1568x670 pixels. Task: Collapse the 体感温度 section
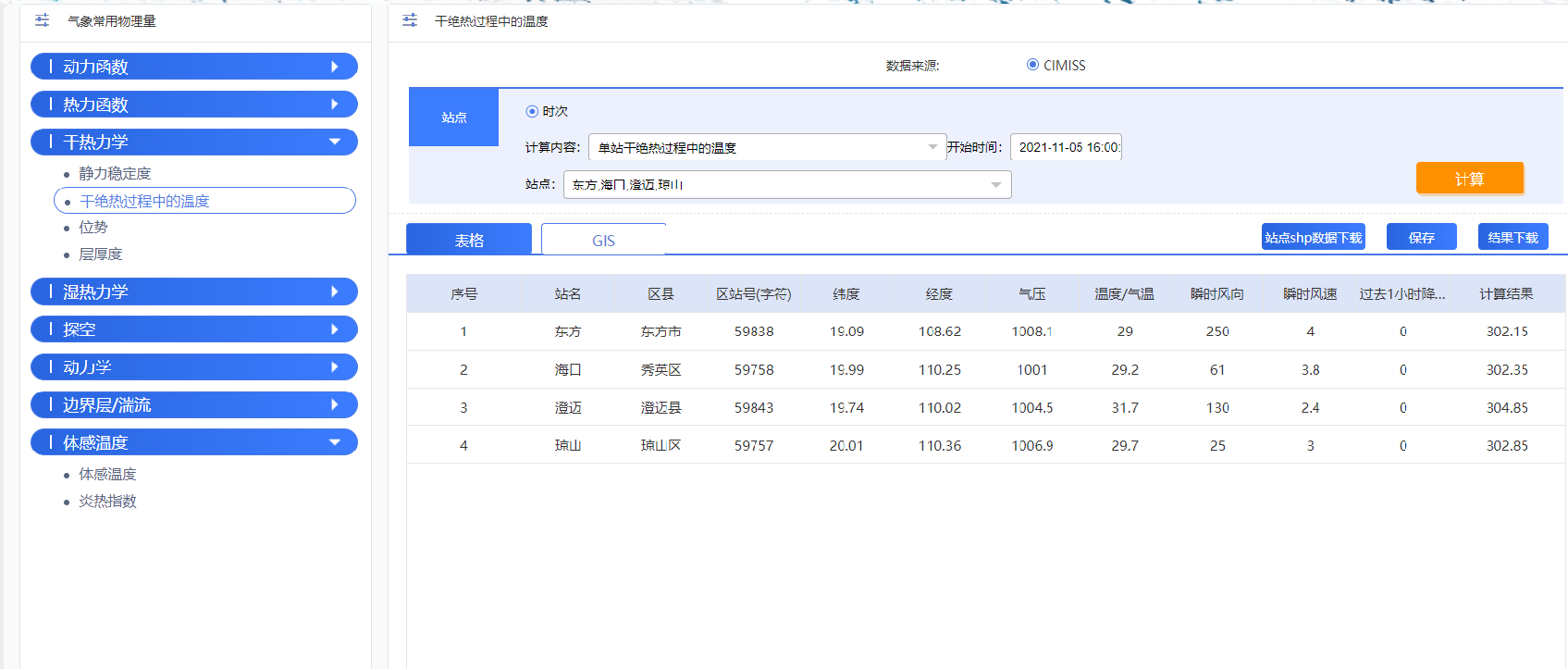[x=194, y=442]
